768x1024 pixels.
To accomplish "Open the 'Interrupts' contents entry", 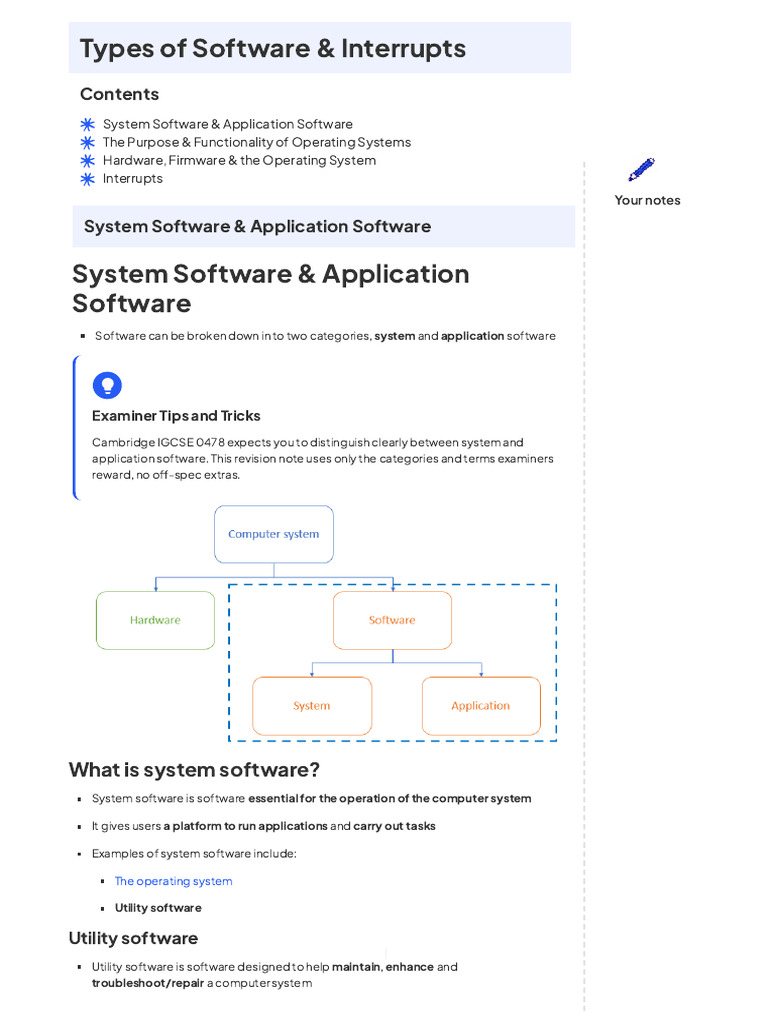I will [x=133, y=179].
